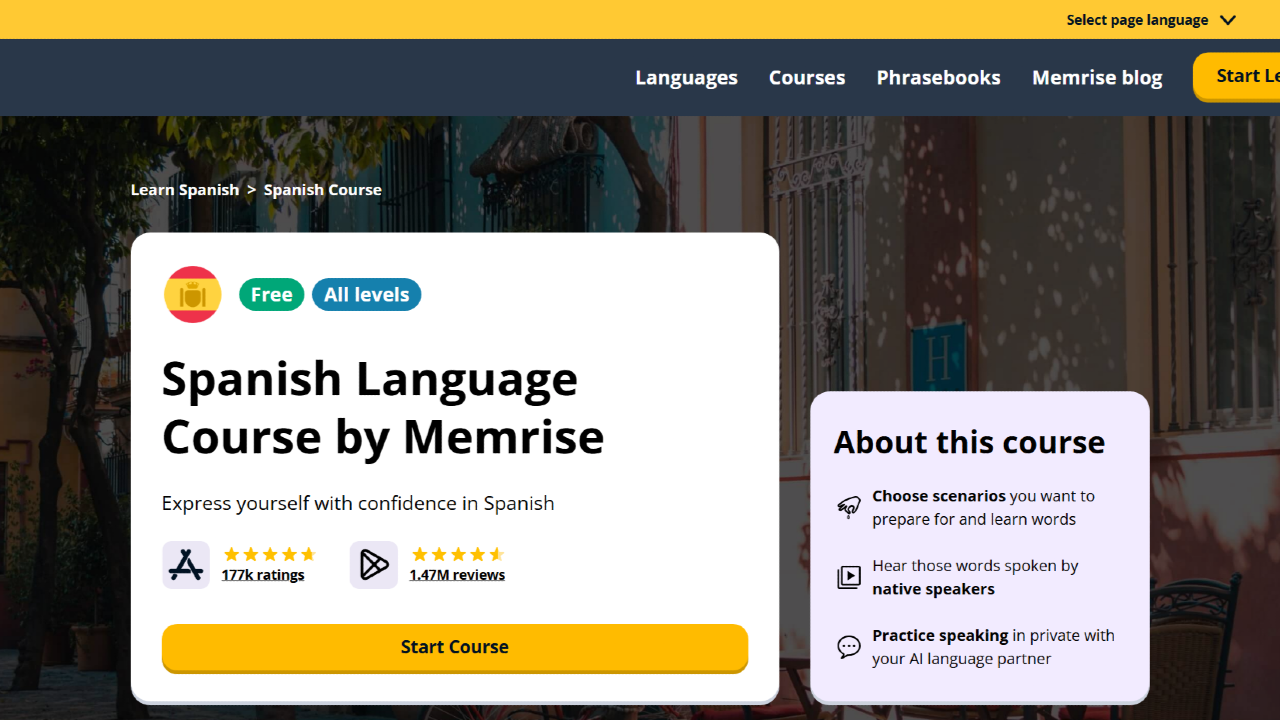
Task: Click the AI language partner speech bubble icon
Action: (848, 647)
